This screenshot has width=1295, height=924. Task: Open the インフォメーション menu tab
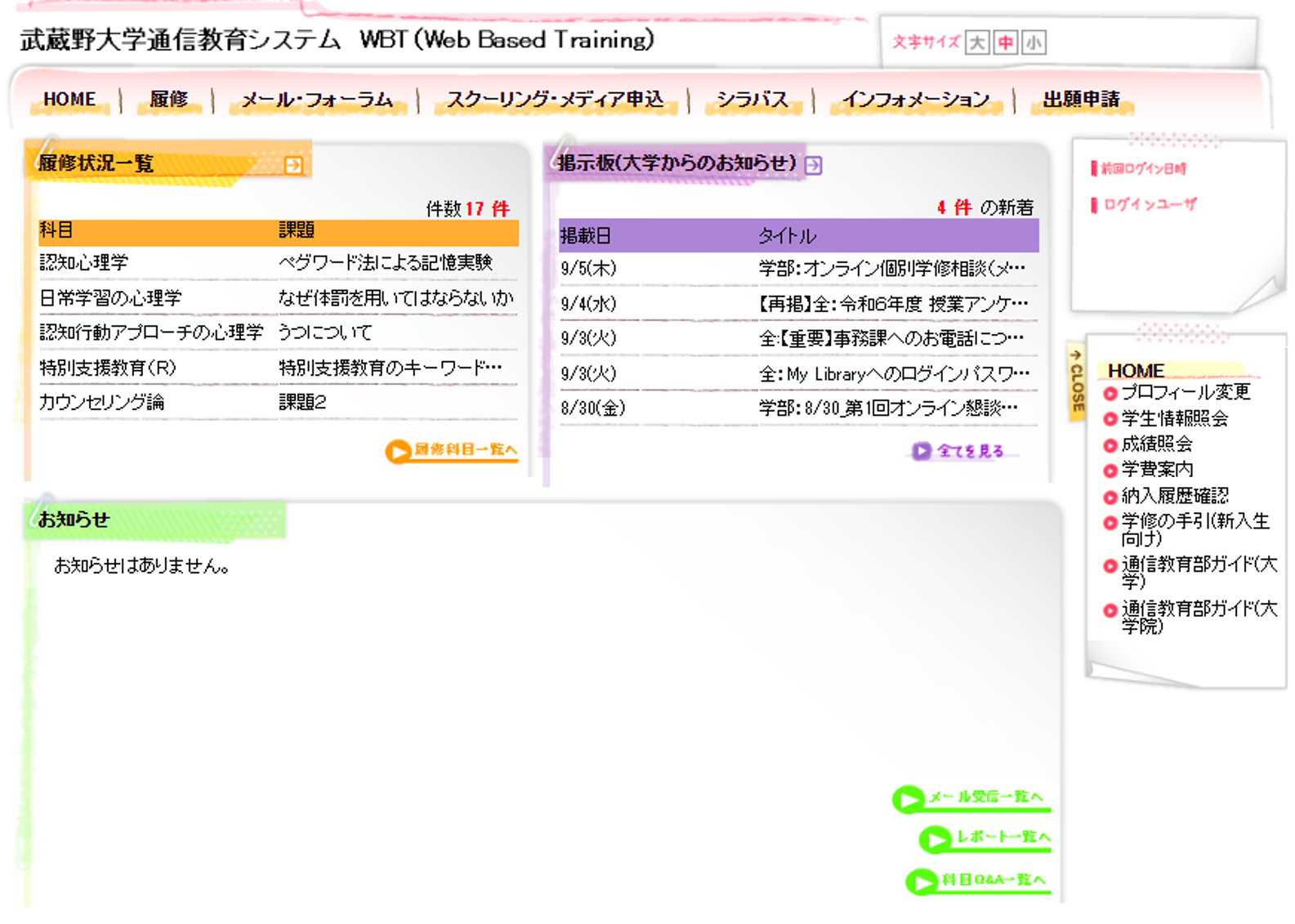click(x=916, y=100)
